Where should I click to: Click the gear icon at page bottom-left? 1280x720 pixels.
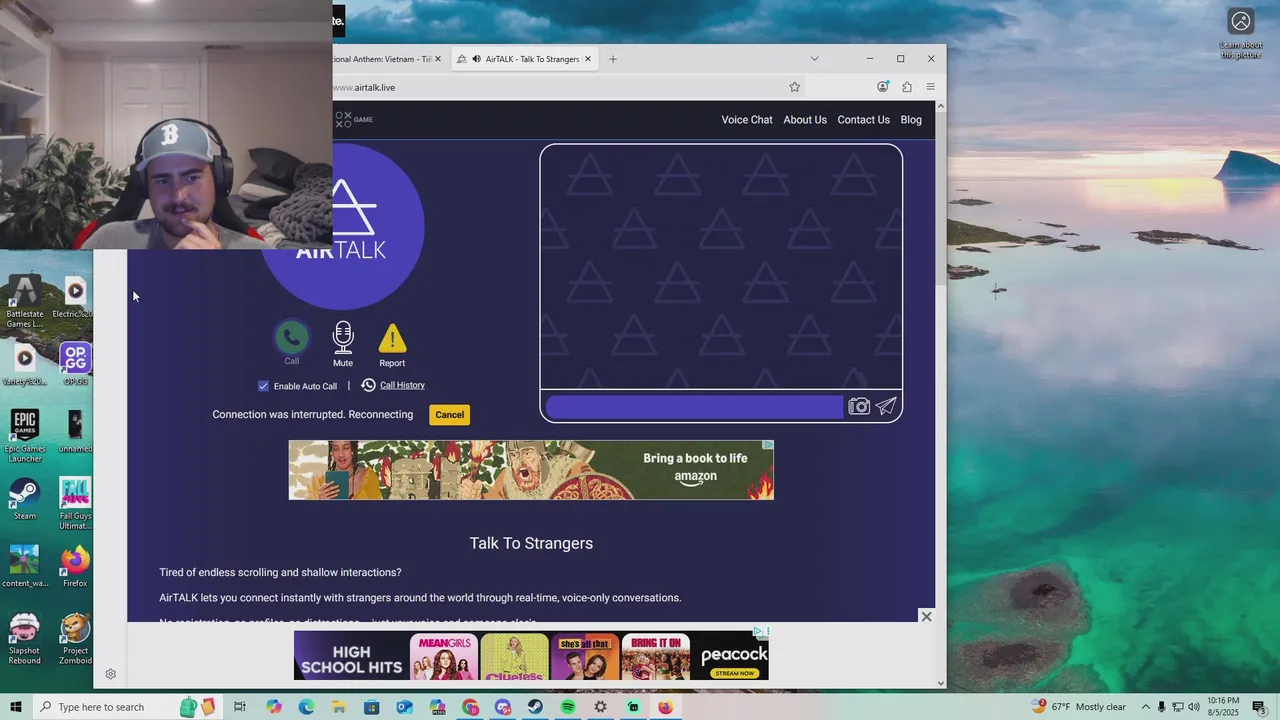pyautogui.click(x=111, y=674)
